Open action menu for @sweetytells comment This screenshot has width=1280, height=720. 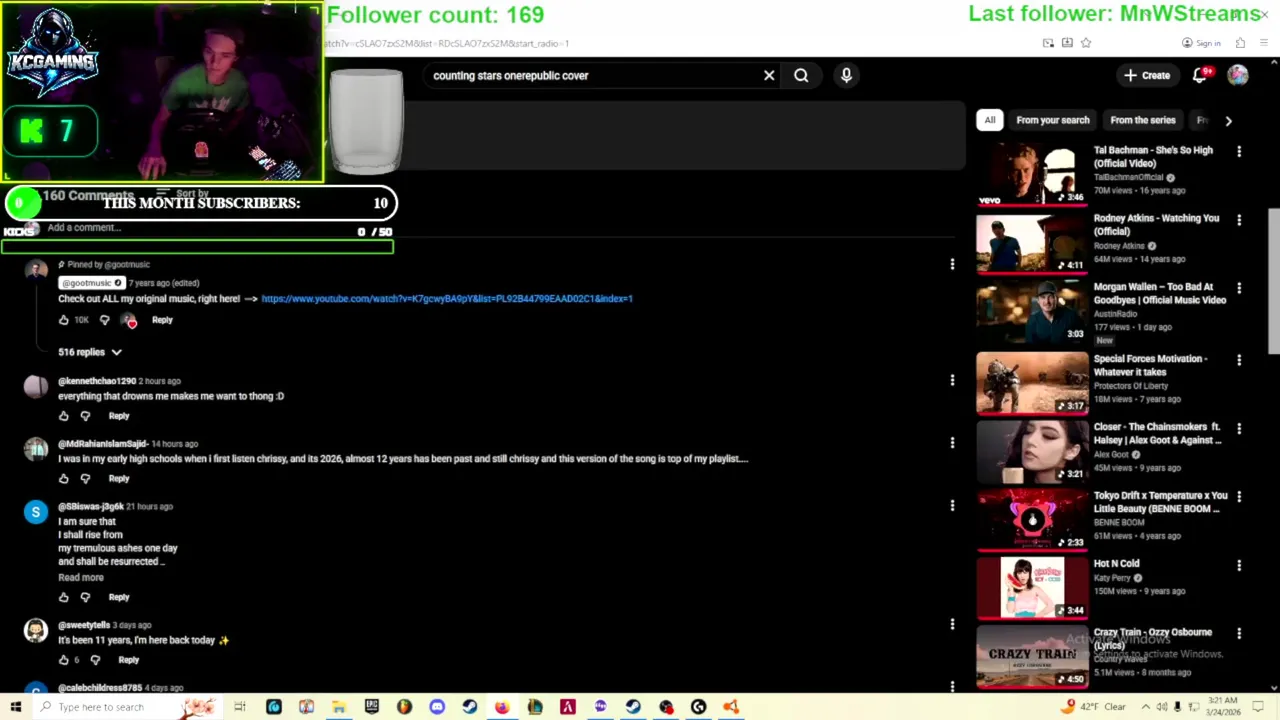(952, 624)
